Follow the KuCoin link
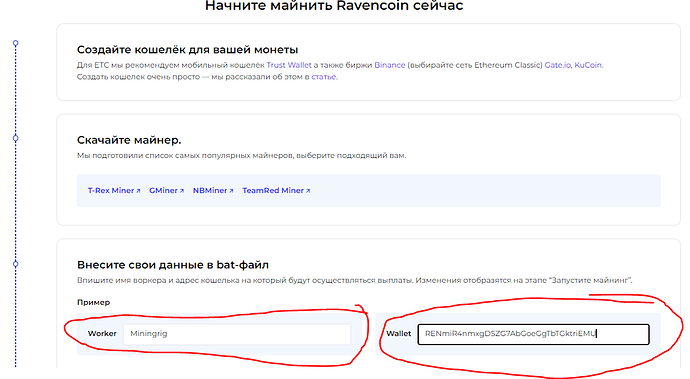 588,65
